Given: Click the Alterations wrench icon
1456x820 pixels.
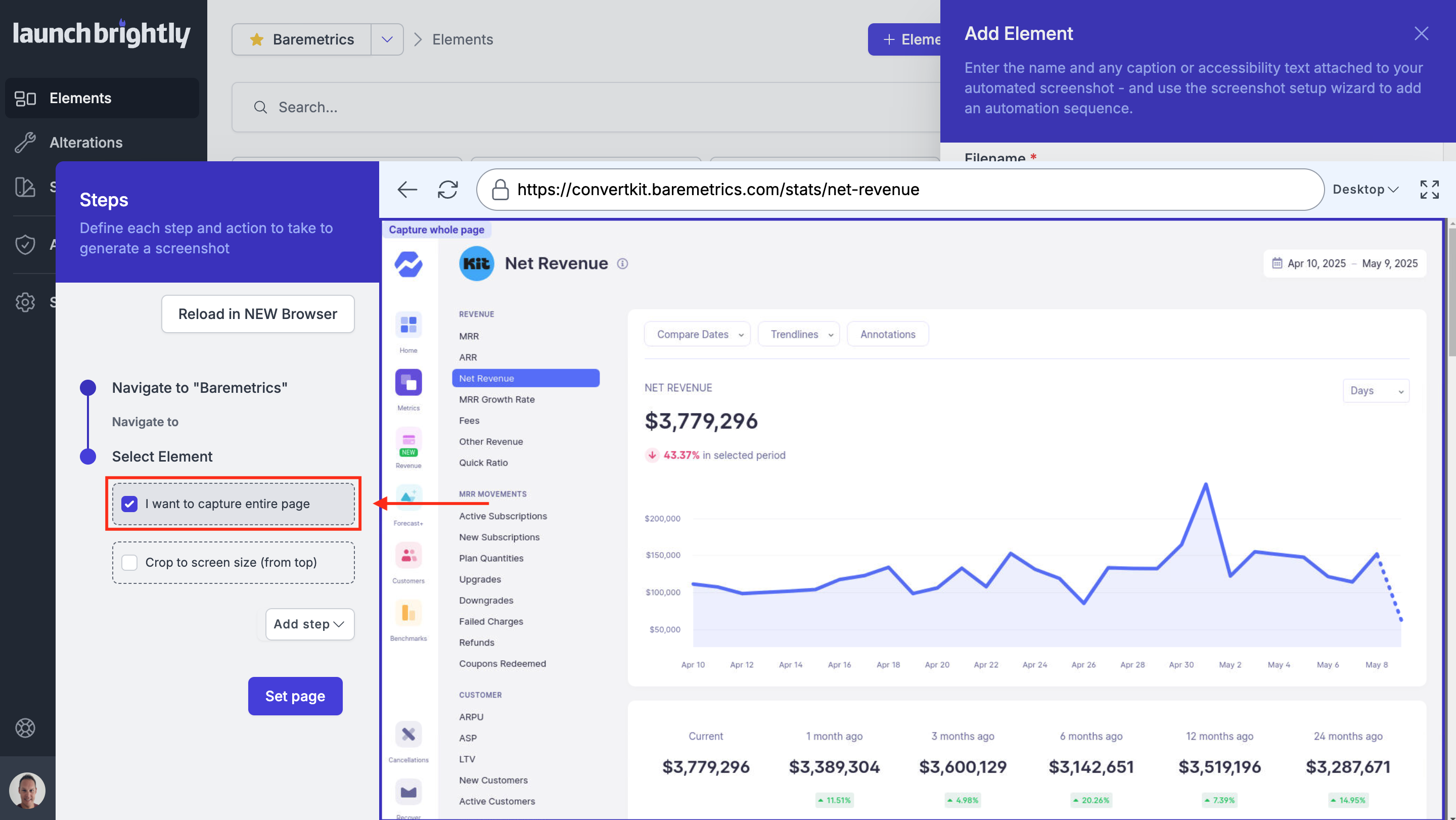Looking at the screenshot, I should (x=25, y=143).
